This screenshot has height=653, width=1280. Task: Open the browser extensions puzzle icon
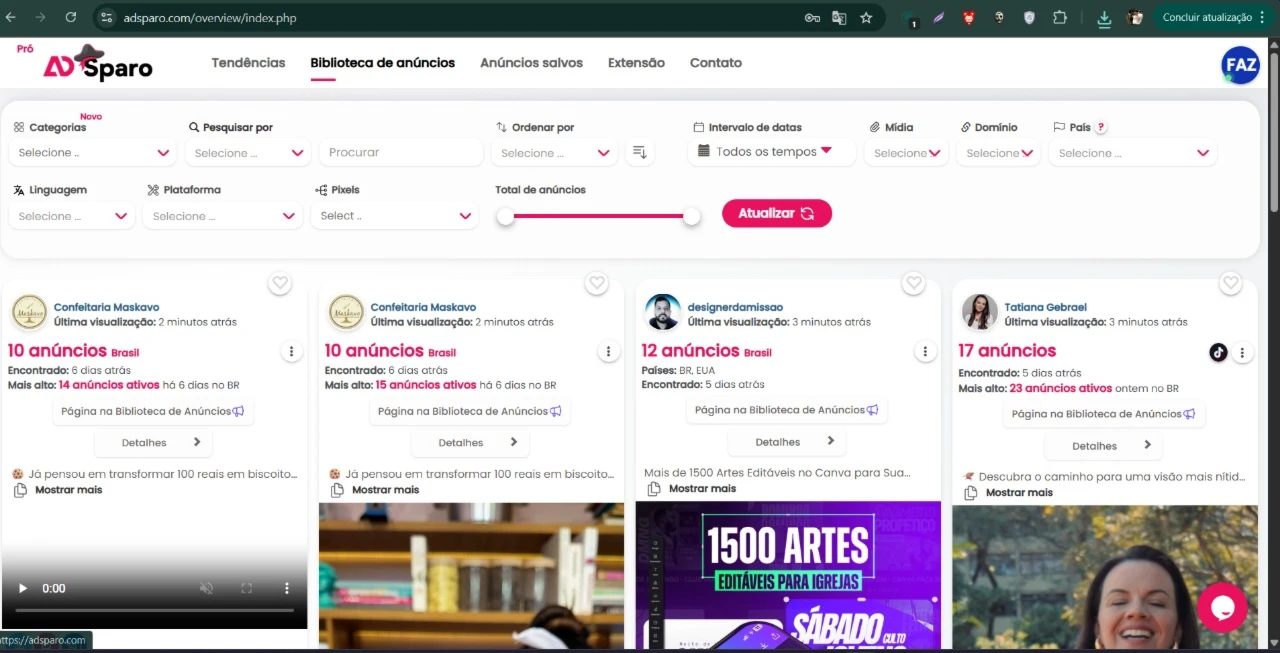pos(1060,17)
